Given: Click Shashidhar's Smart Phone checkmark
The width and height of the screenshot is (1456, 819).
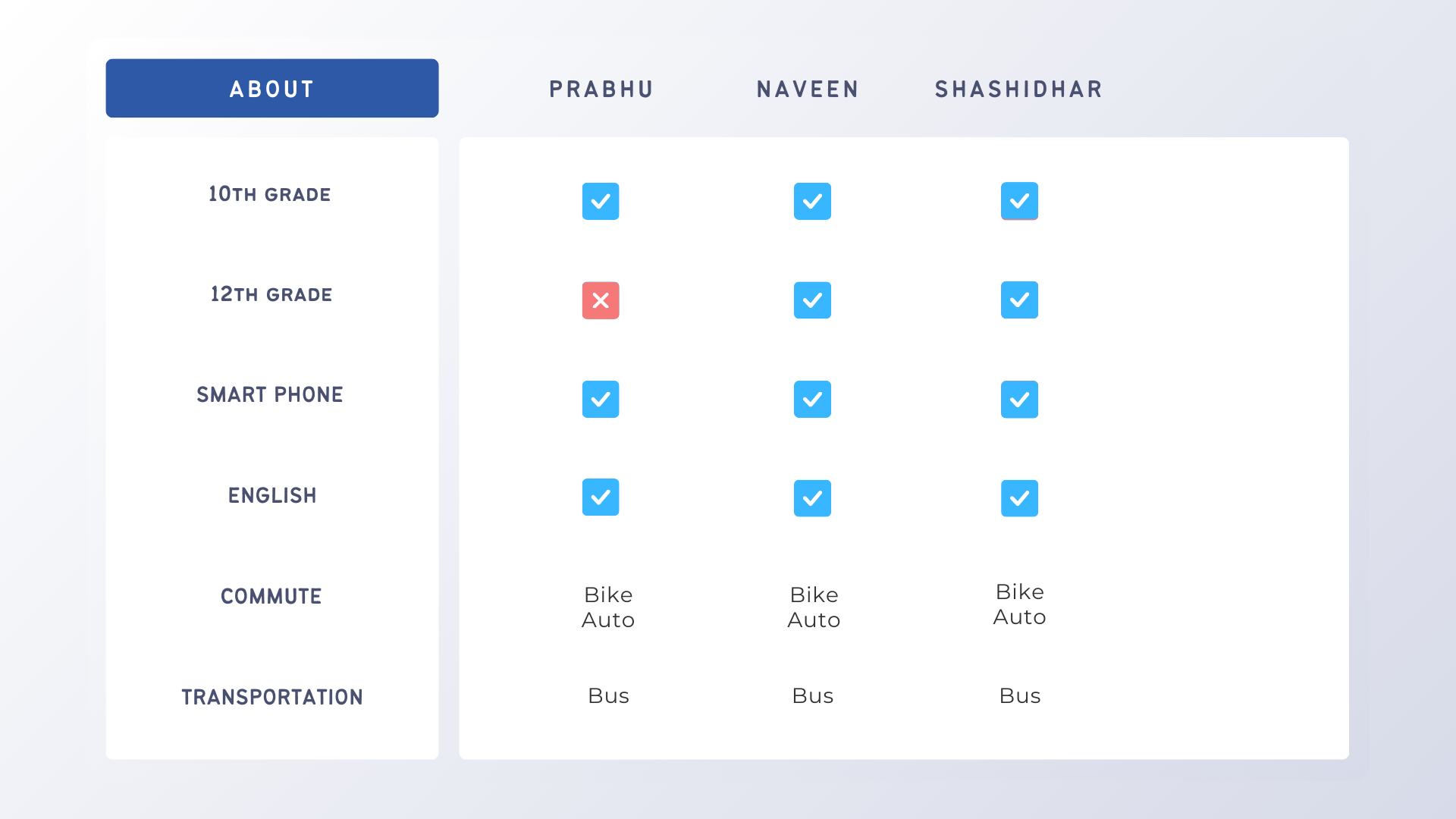Looking at the screenshot, I should click(x=1019, y=399).
